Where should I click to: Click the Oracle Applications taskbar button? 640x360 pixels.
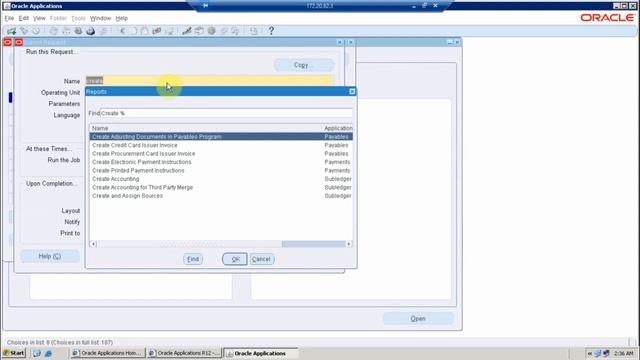click(x=261, y=353)
